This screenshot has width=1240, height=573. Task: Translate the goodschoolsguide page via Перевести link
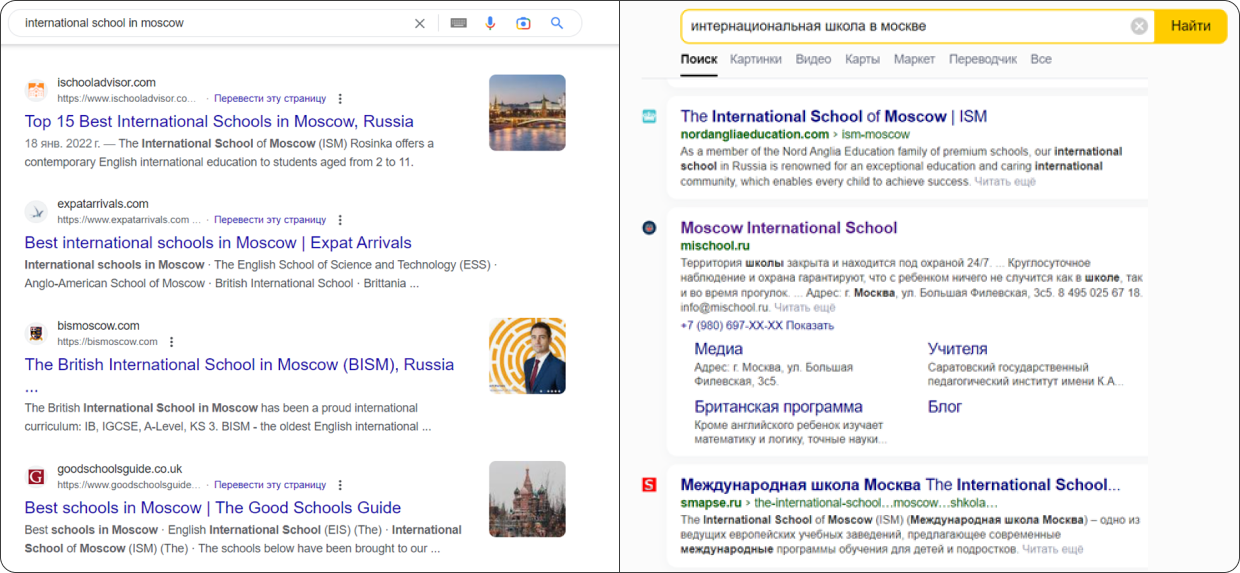coord(270,485)
